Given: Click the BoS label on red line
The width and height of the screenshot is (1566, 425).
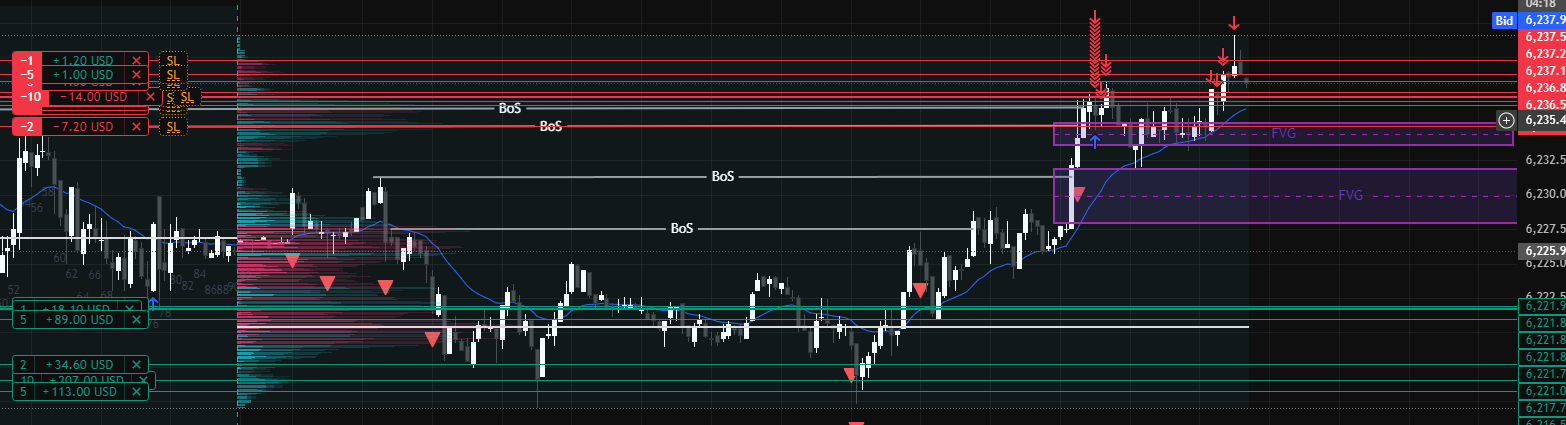Looking at the screenshot, I should (551, 127).
